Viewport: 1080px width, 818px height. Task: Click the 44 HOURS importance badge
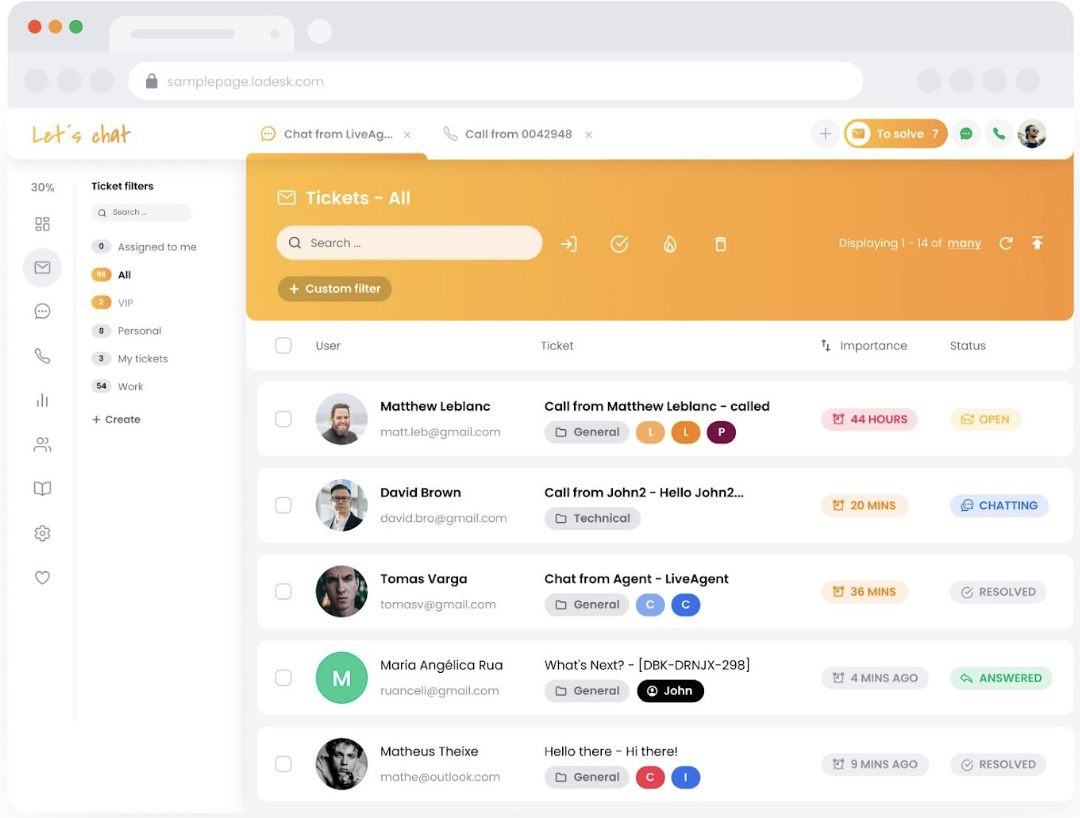[869, 419]
